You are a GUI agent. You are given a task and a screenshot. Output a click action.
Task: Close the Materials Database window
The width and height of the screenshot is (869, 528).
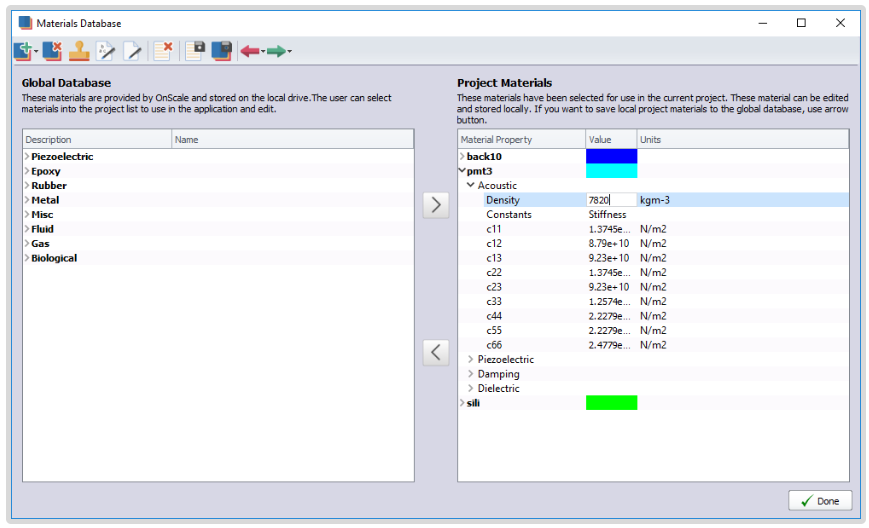[x=840, y=23]
